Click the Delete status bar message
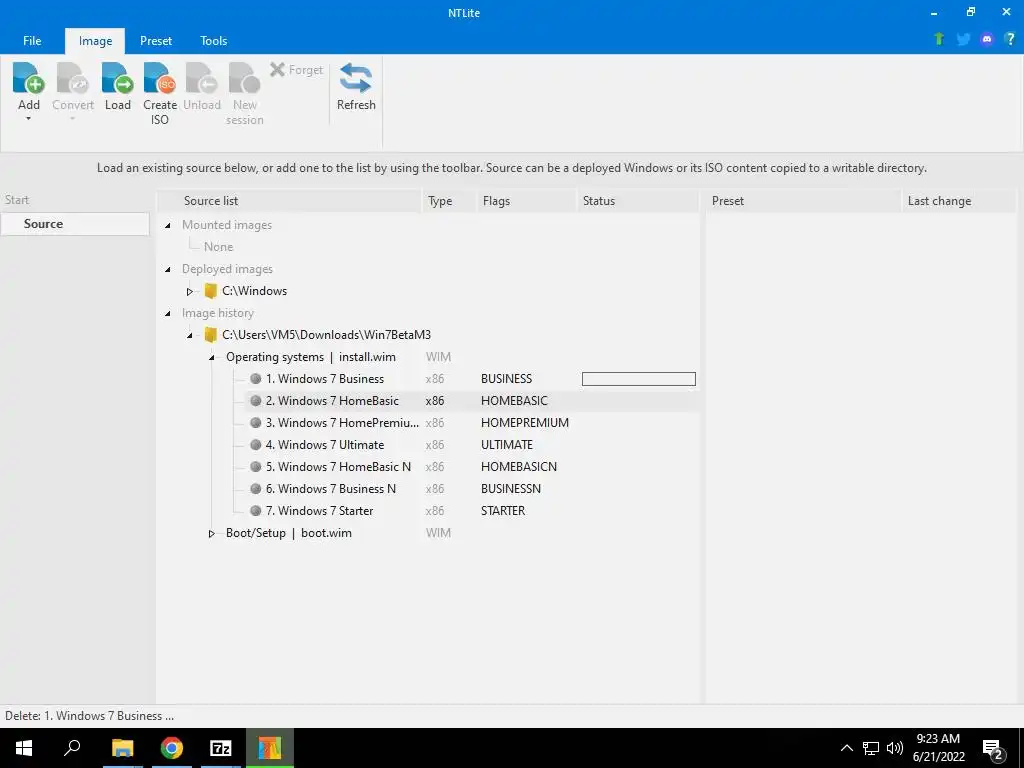The image size is (1024, 768). [89, 716]
